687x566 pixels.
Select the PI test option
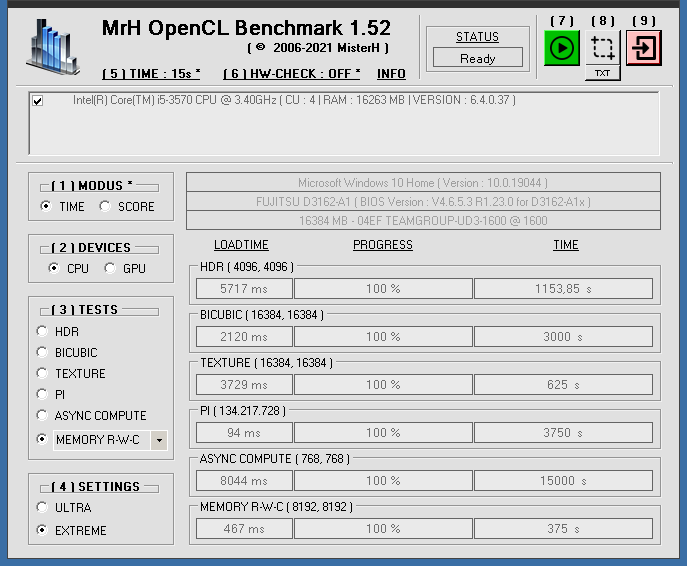42,394
